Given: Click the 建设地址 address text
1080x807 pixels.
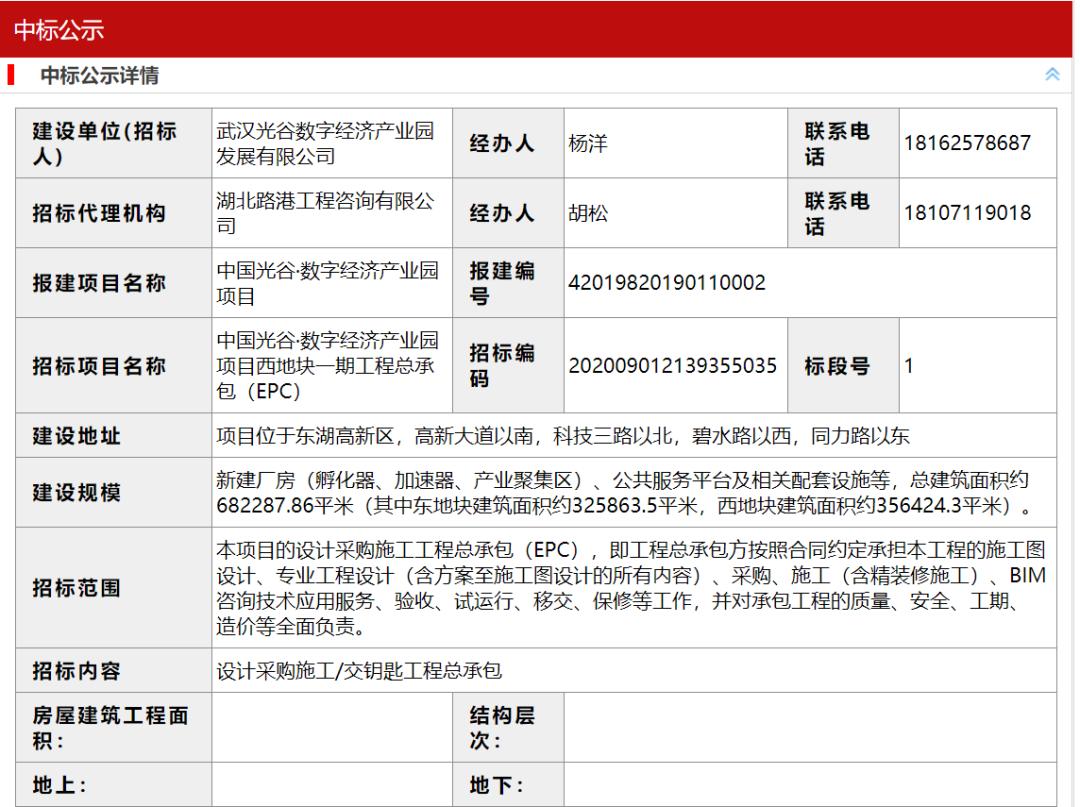Looking at the screenshot, I should tap(563, 436).
